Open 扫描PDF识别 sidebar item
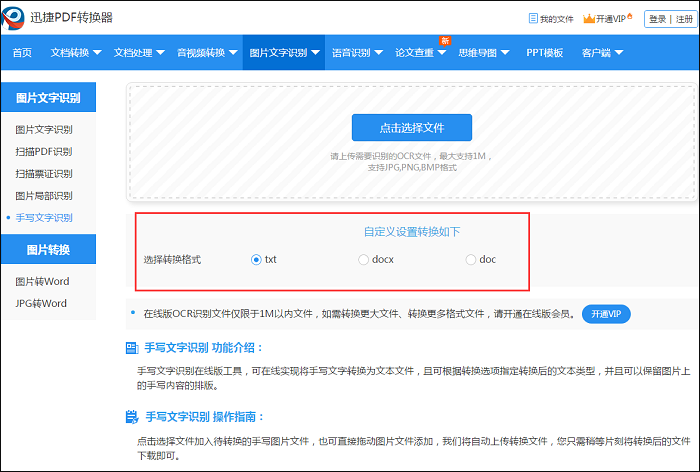 44,151
